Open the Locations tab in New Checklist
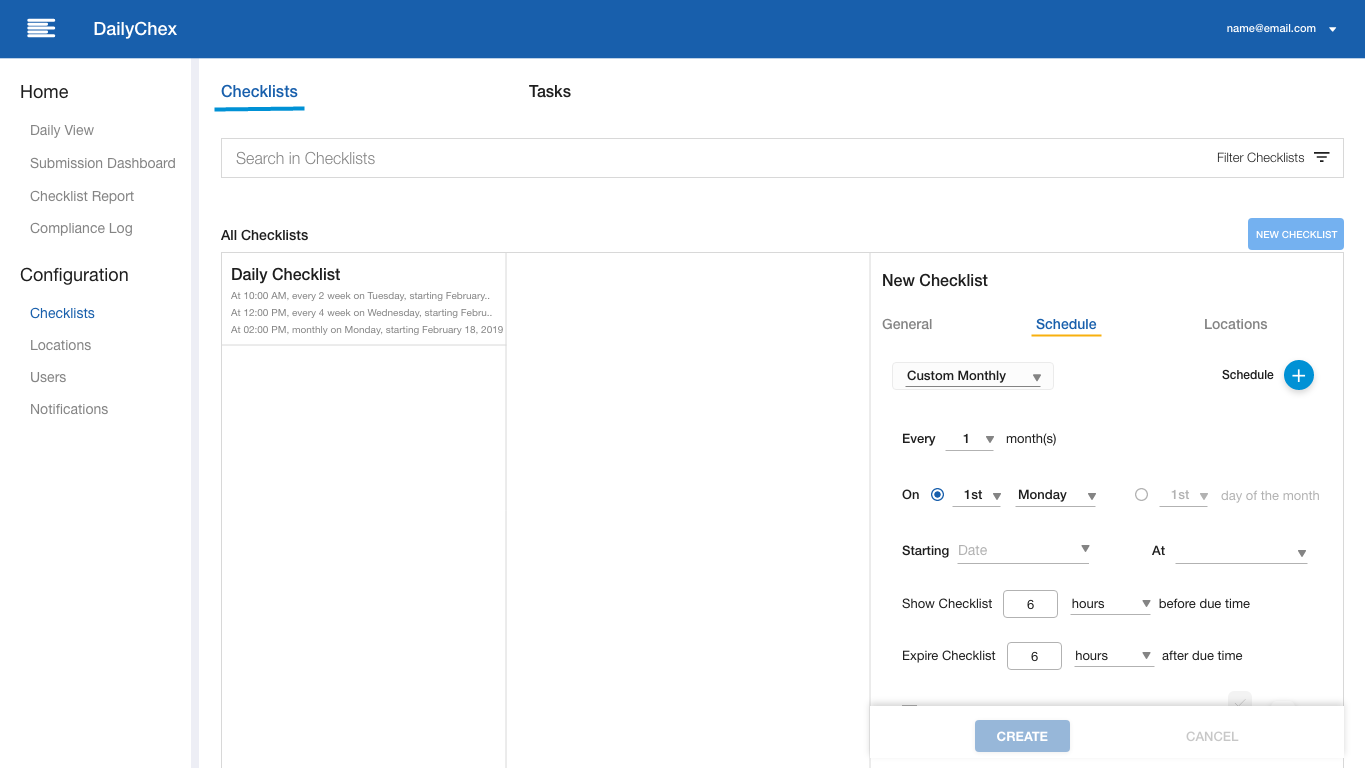The image size is (1365, 768). pyautogui.click(x=1235, y=324)
